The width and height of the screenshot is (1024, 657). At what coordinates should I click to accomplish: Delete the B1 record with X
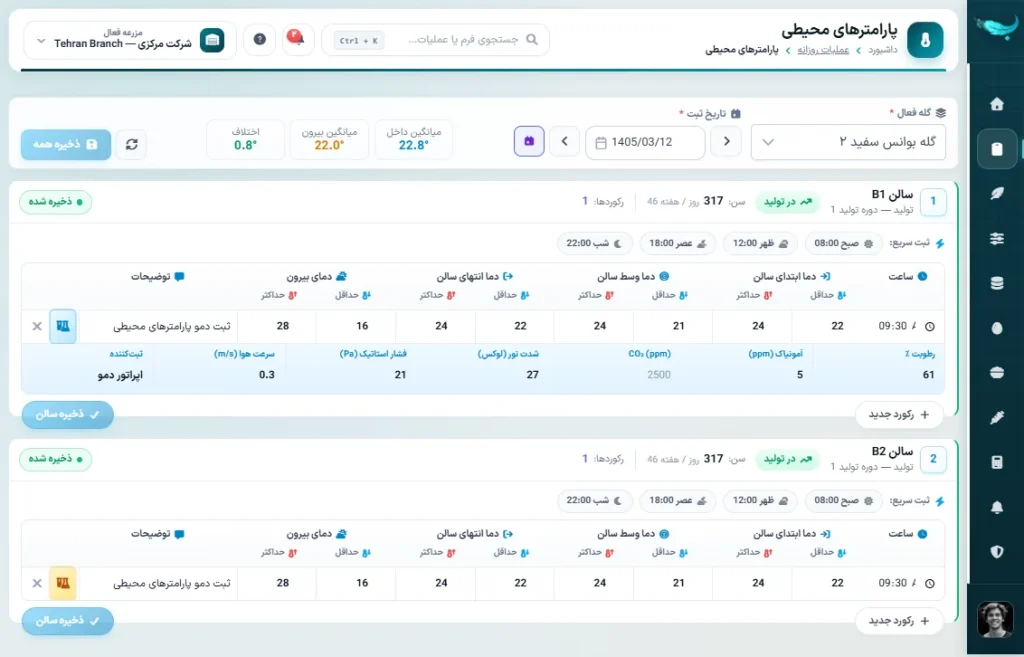point(37,326)
